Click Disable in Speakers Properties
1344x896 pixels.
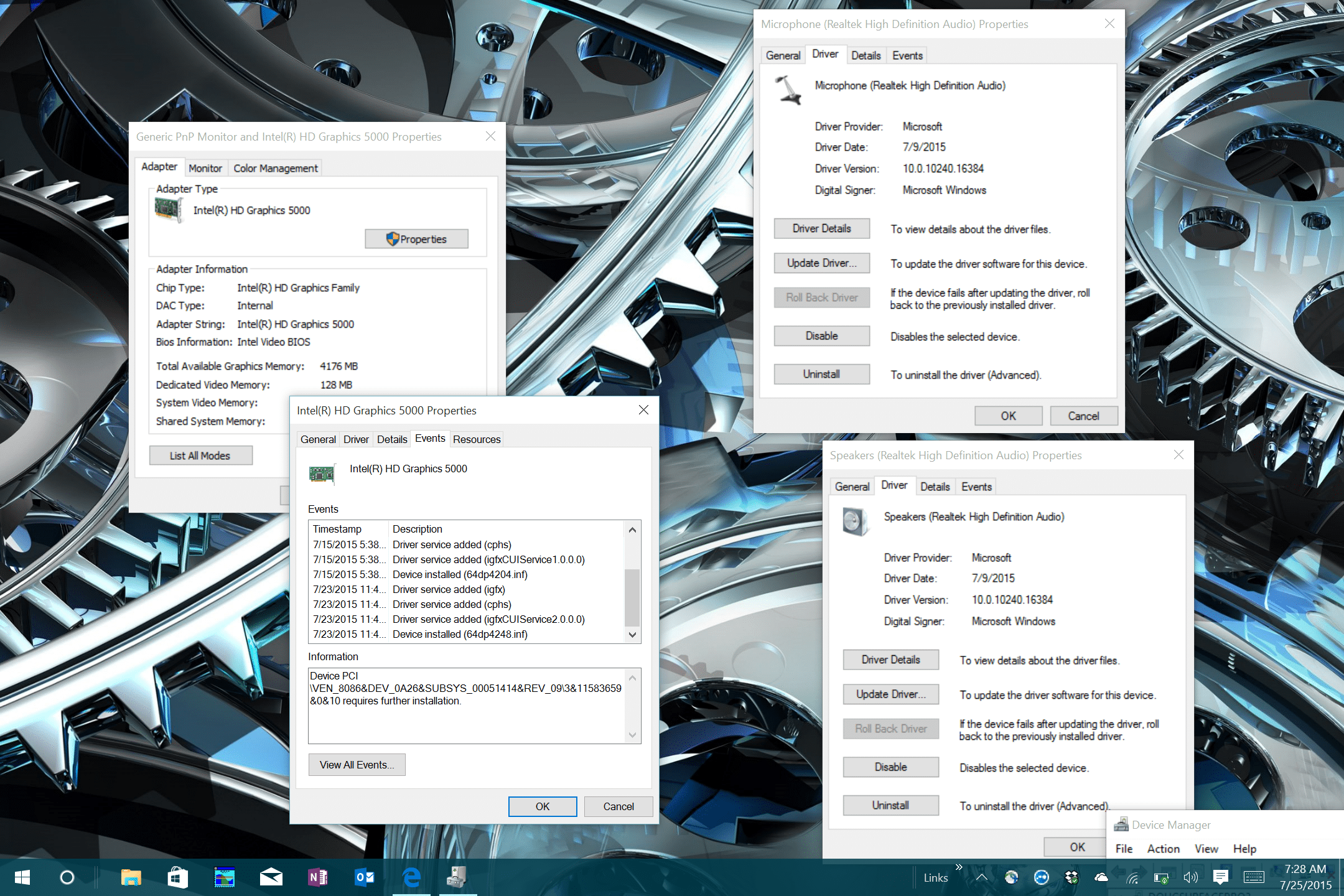point(891,767)
